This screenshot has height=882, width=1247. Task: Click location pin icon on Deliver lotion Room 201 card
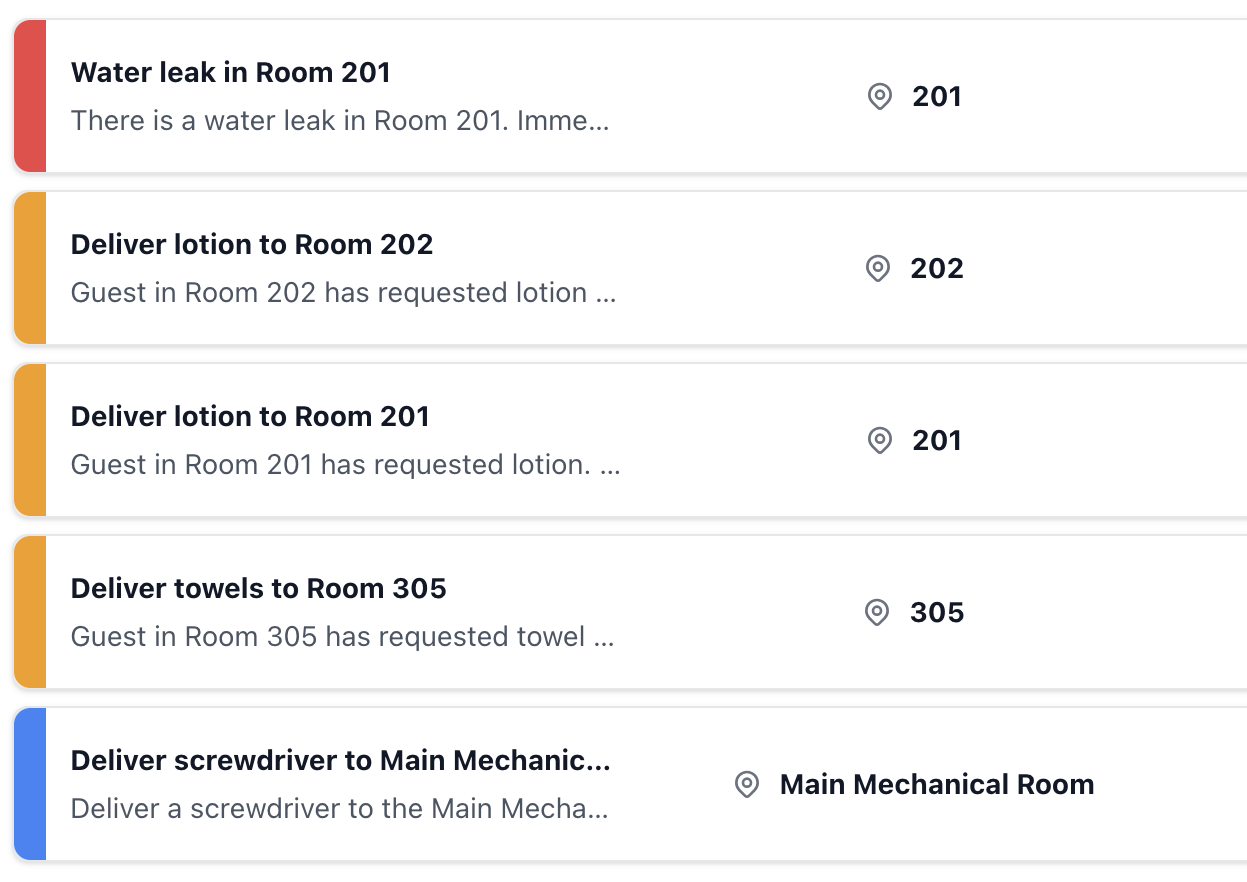879,441
